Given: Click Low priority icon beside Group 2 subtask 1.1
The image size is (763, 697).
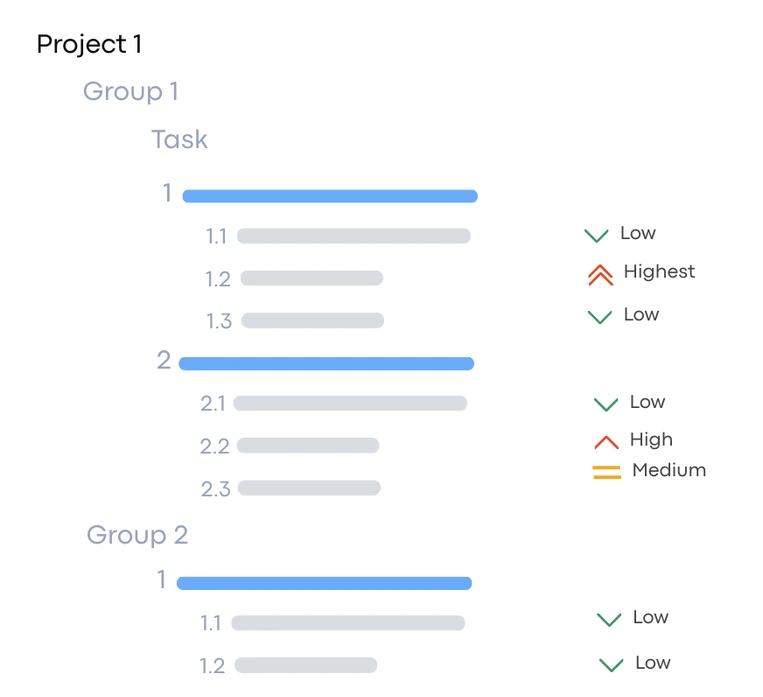Looking at the screenshot, I should [x=609, y=620].
